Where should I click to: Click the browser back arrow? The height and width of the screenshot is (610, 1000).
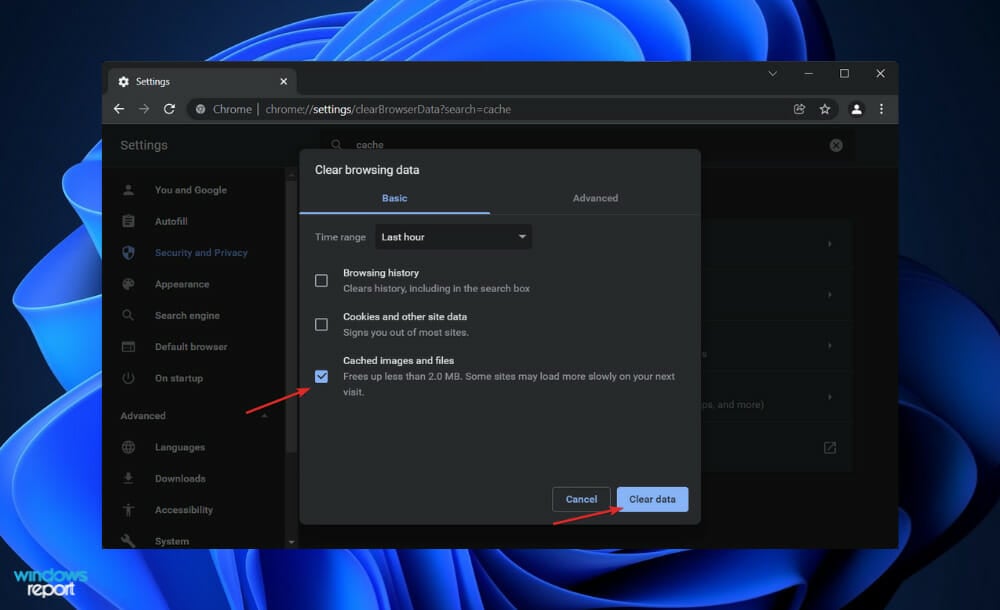tap(119, 109)
